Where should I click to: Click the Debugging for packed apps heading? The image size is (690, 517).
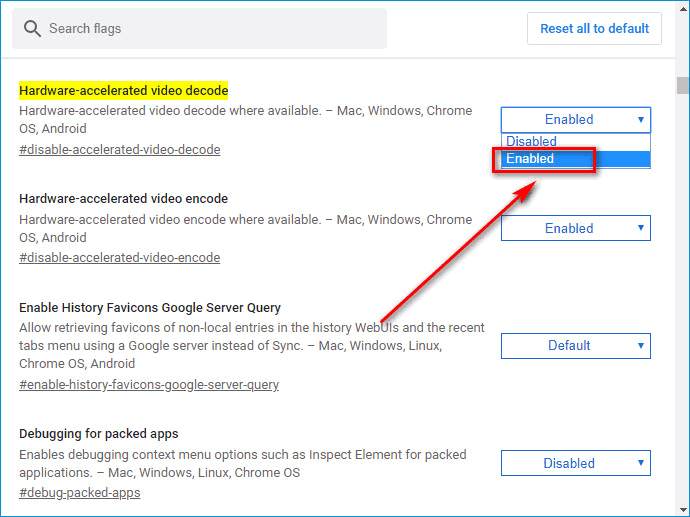pyautogui.click(x=99, y=434)
